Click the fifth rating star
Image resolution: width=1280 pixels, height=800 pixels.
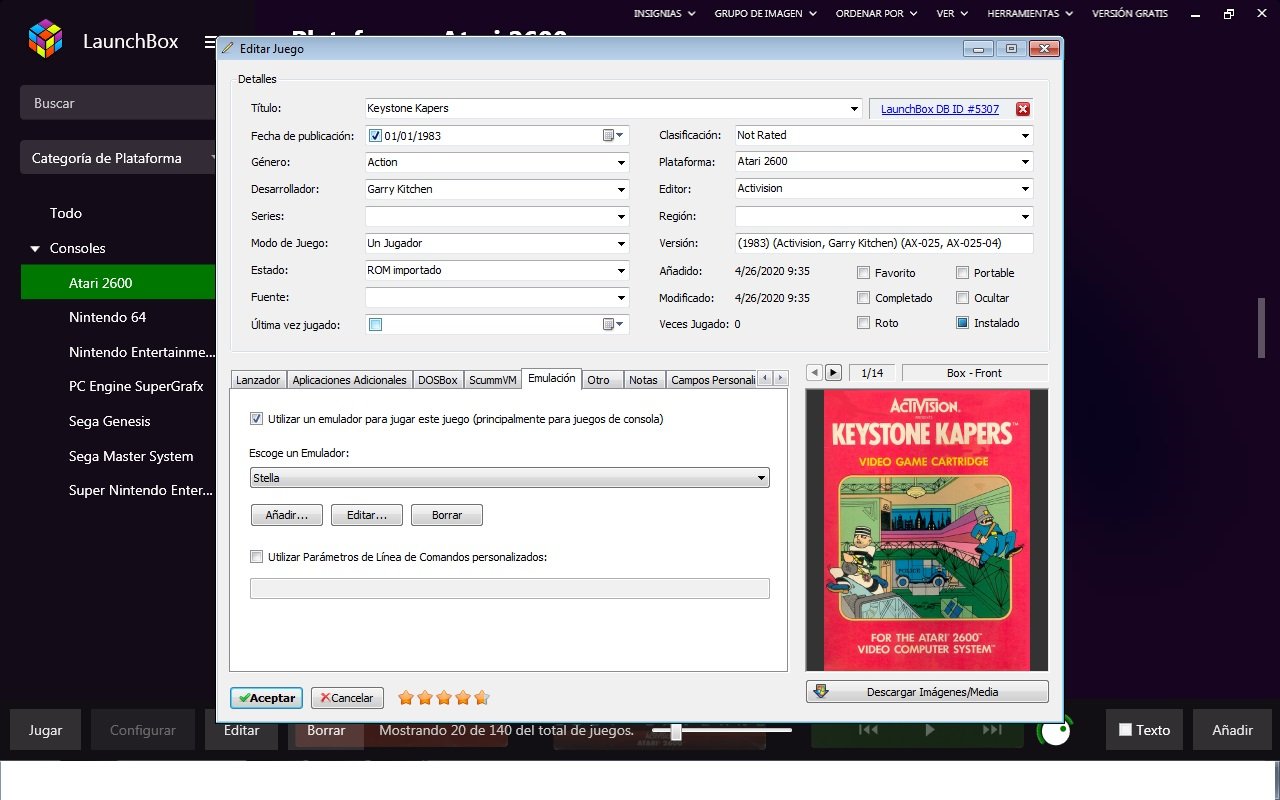point(482,698)
